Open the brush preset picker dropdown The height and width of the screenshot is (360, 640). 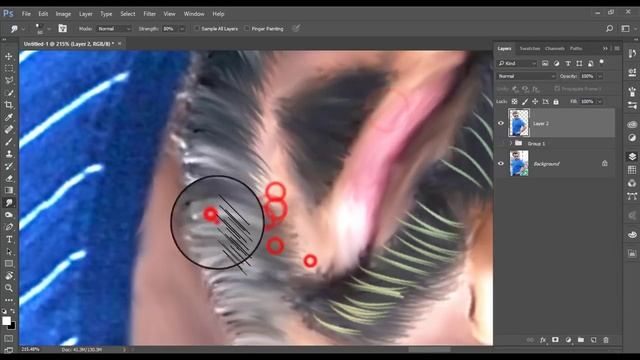tap(49, 29)
